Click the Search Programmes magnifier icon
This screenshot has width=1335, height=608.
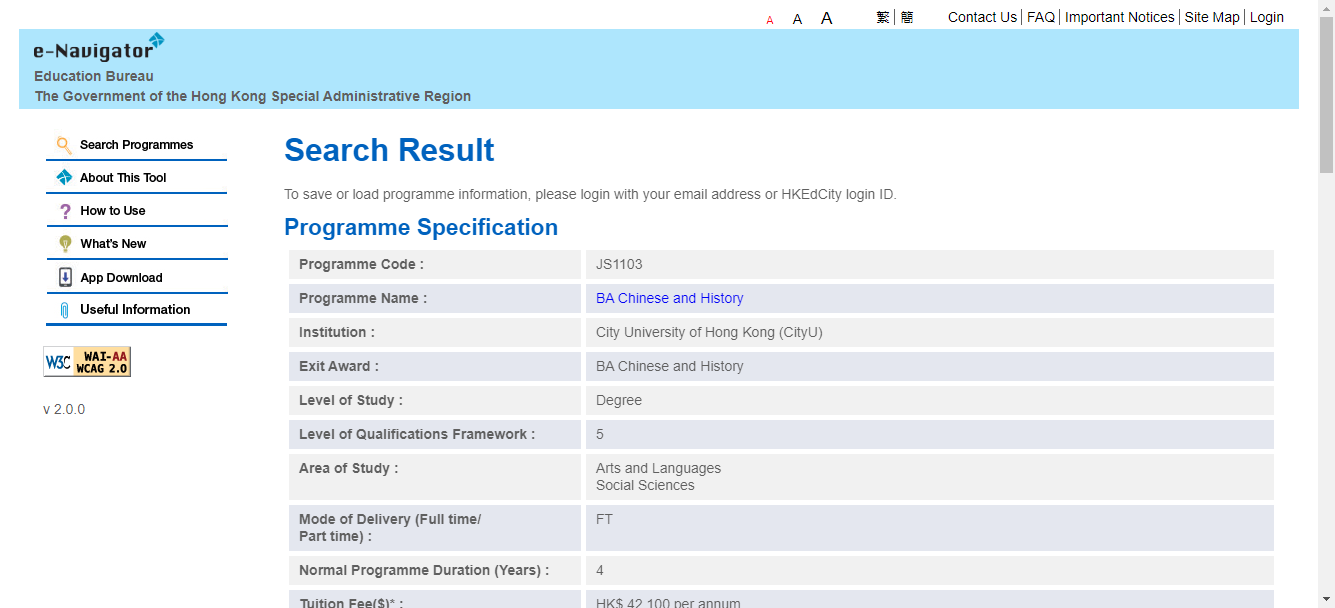[x=64, y=144]
